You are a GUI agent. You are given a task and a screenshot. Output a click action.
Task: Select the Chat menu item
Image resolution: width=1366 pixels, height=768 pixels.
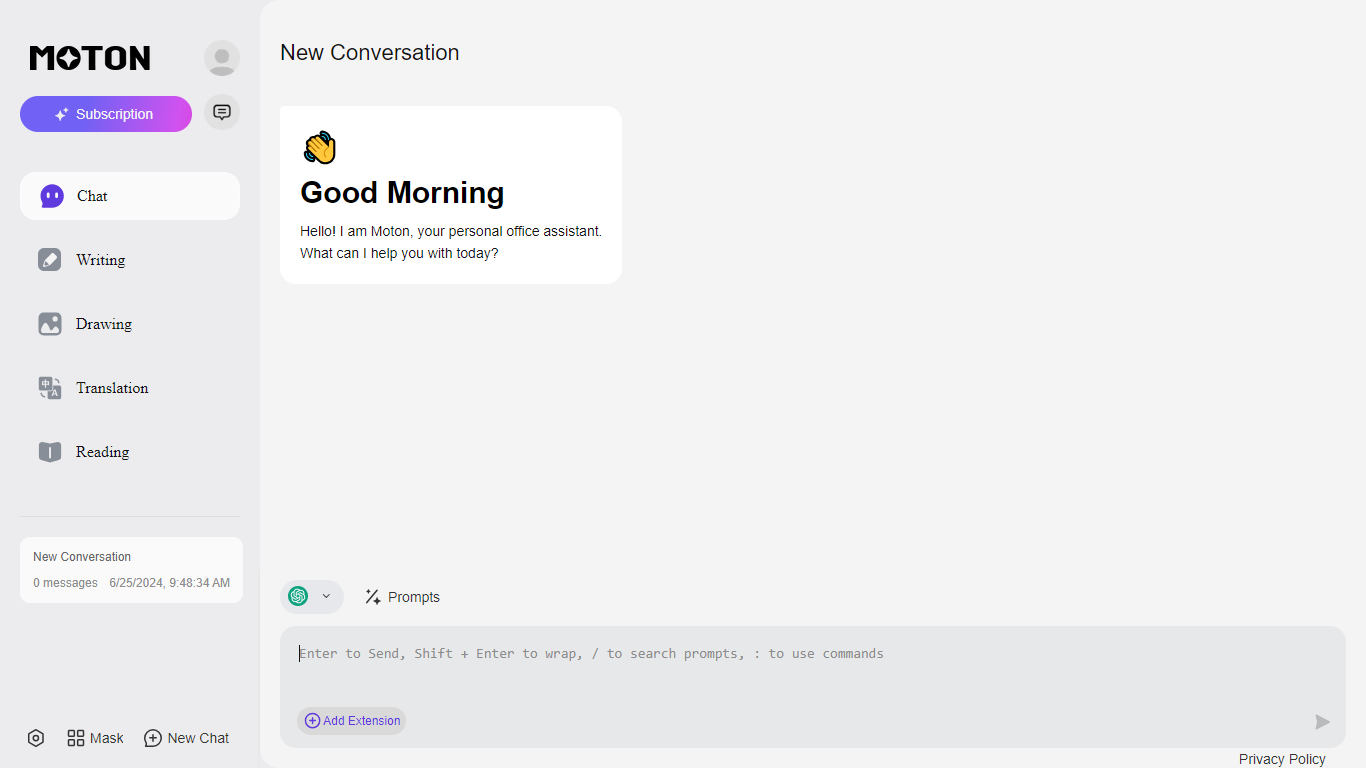click(130, 196)
